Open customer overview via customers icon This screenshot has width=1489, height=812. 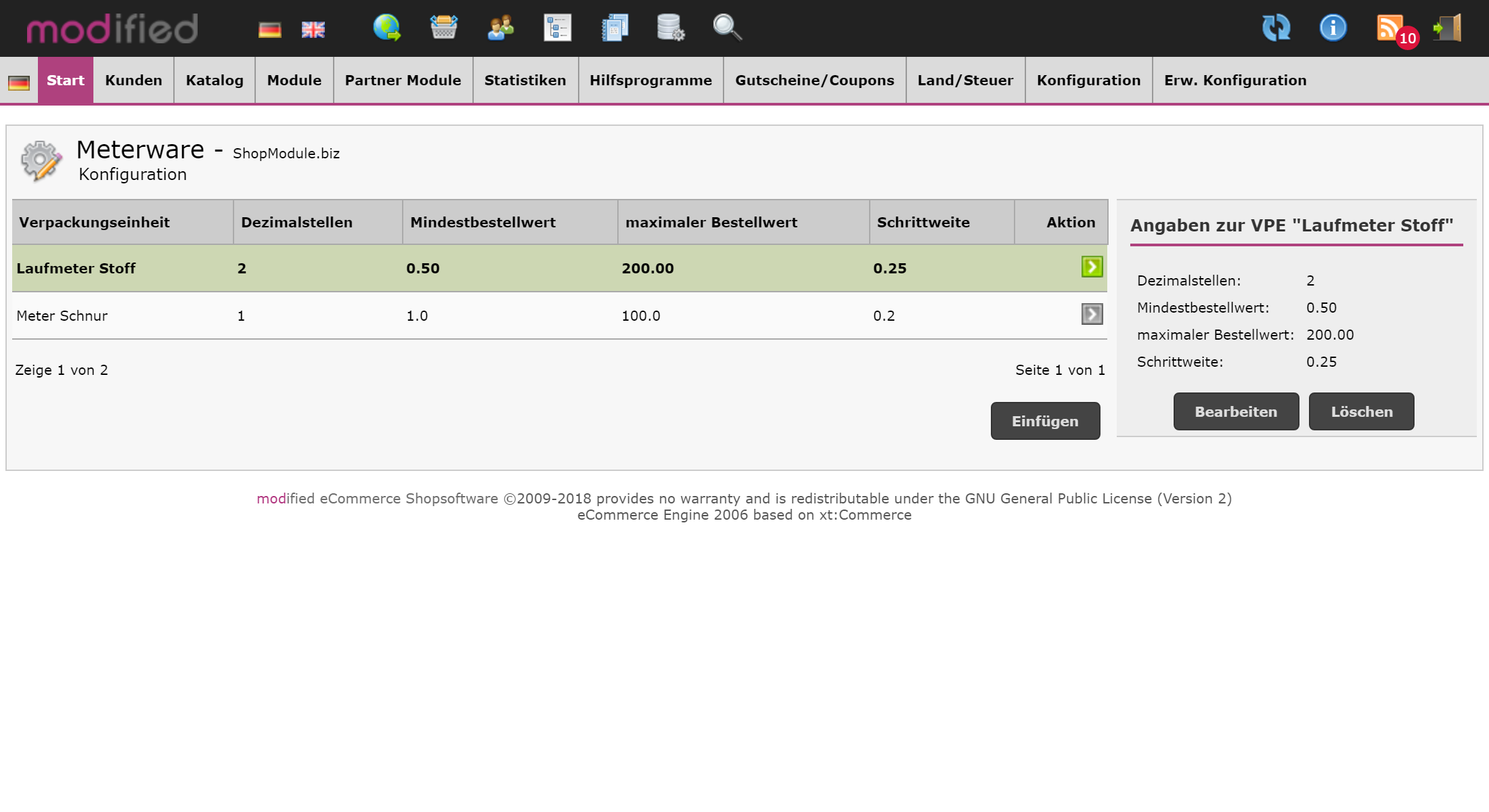(500, 28)
